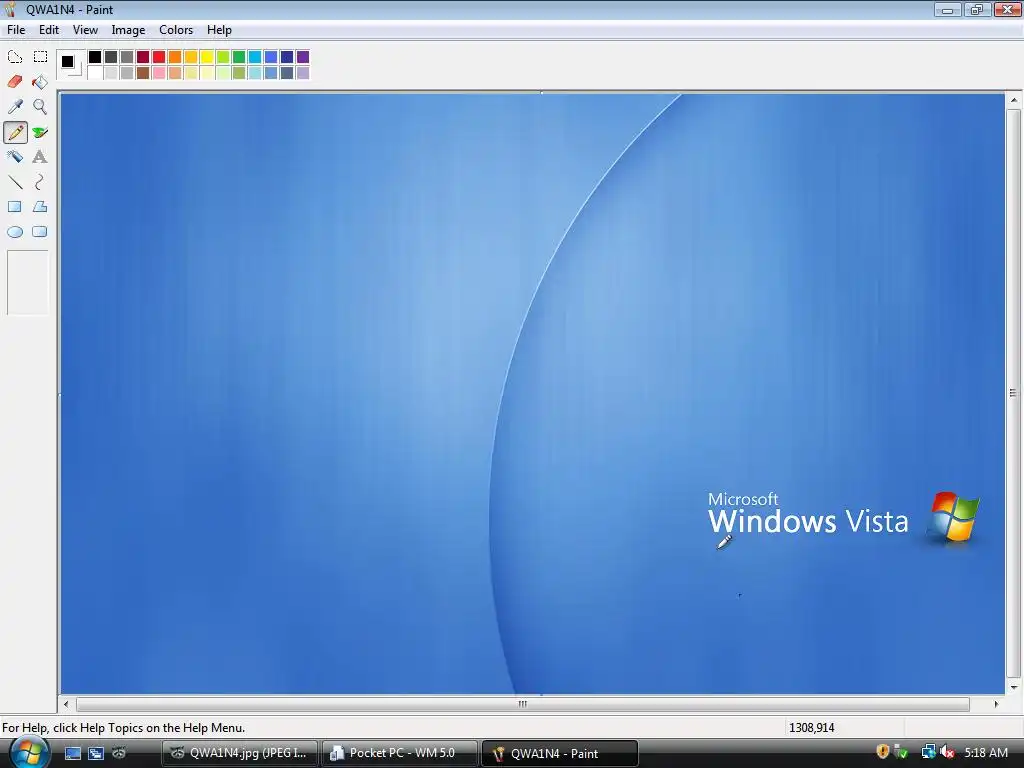
Task: Click the Show Desktop quick launch icon
Action: point(72,753)
